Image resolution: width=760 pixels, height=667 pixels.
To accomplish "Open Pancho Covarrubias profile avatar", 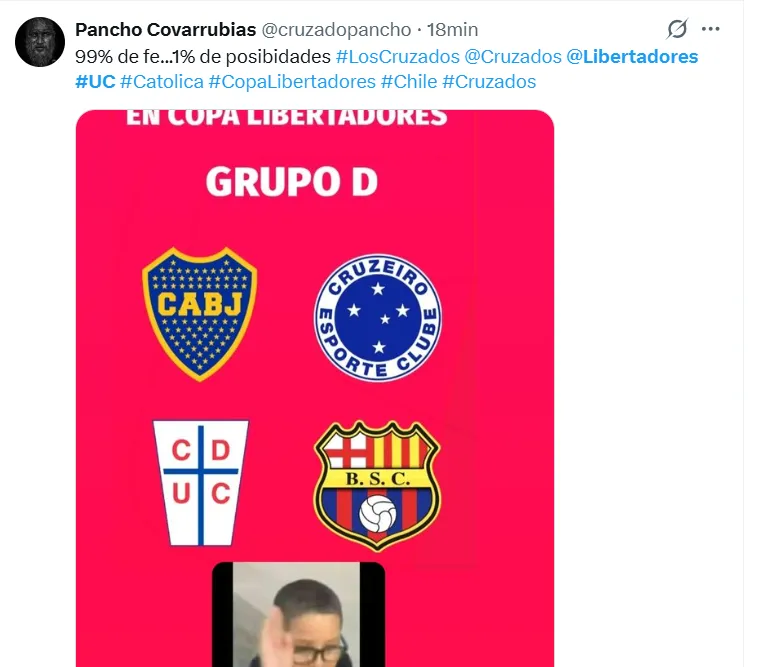I will tap(40, 42).
